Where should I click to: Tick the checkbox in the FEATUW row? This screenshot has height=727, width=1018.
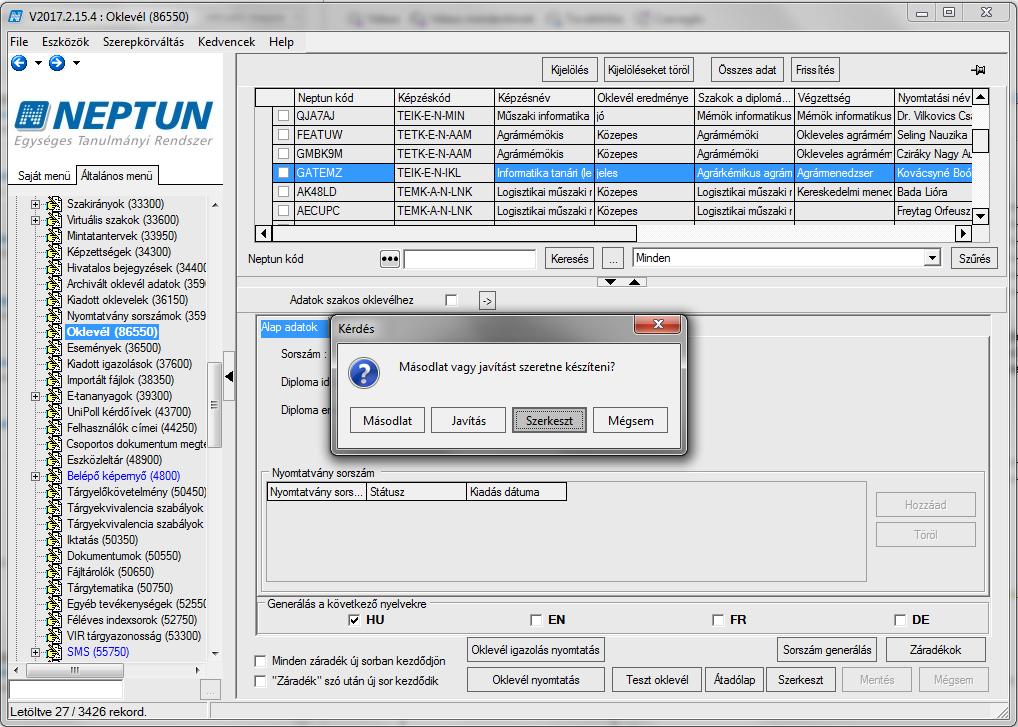(283, 135)
